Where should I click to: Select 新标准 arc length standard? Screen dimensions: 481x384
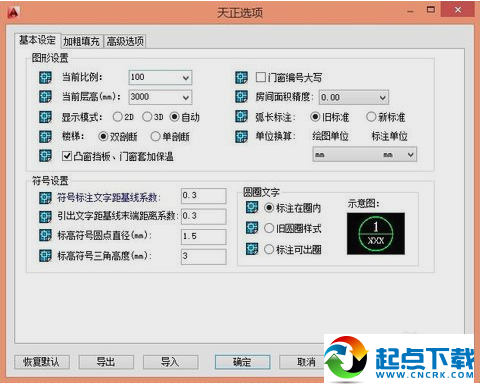[x=371, y=117]
